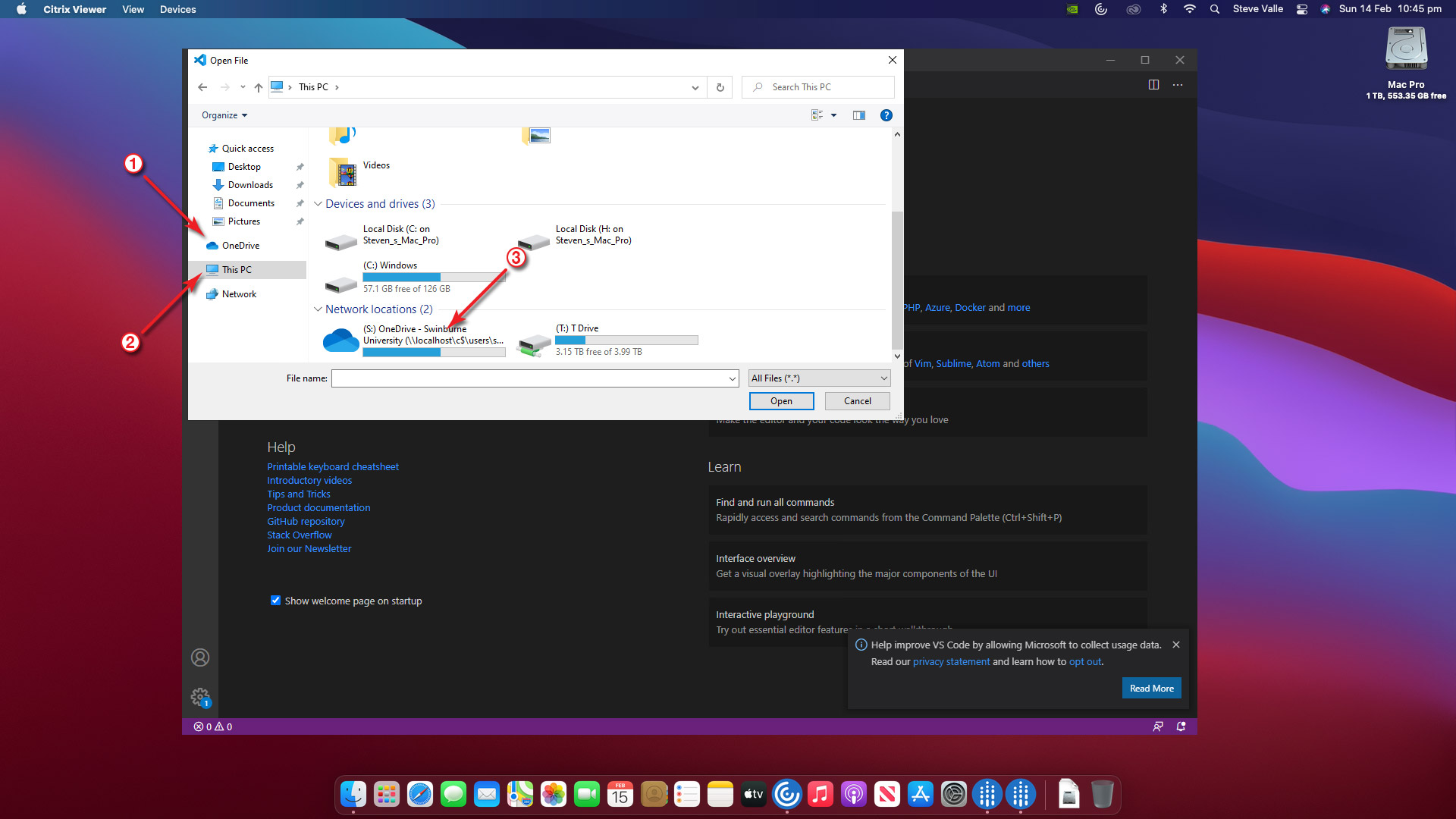Collapse the Network locations group

point(318,309)
